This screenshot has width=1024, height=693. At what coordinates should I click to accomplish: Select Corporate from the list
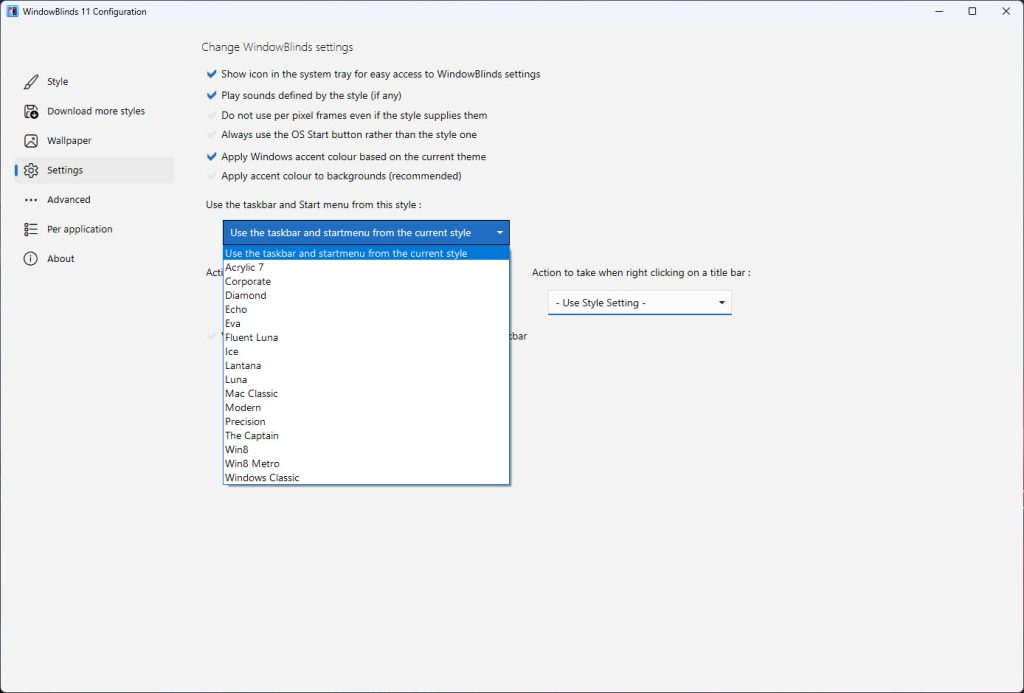366,282
